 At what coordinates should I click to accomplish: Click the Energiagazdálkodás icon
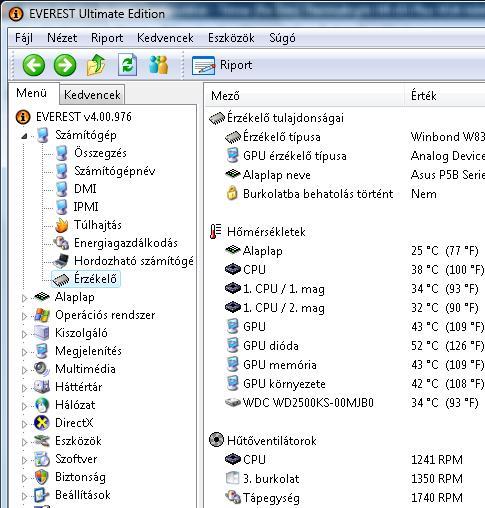(61, 243)
